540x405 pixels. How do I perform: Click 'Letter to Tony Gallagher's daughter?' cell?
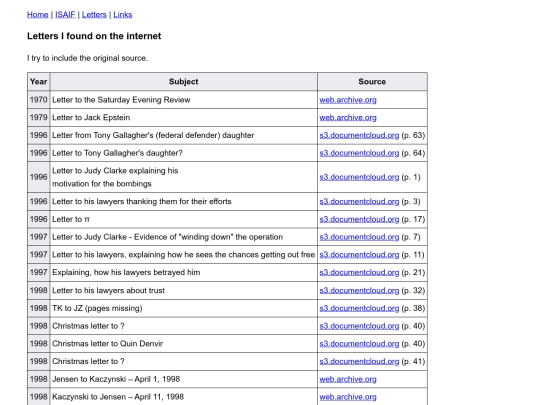pos(184,153)
